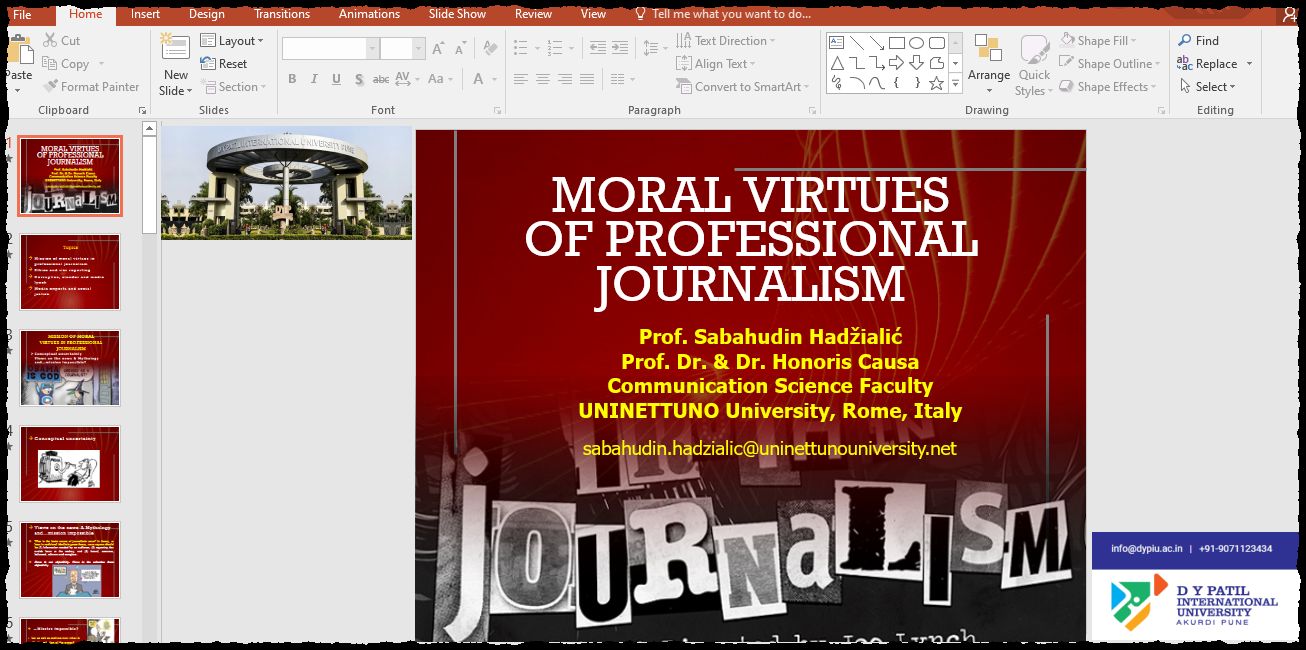Select the Topics slide thumbnail
Screen dimensions: 1306x650
tap(70, 272)
